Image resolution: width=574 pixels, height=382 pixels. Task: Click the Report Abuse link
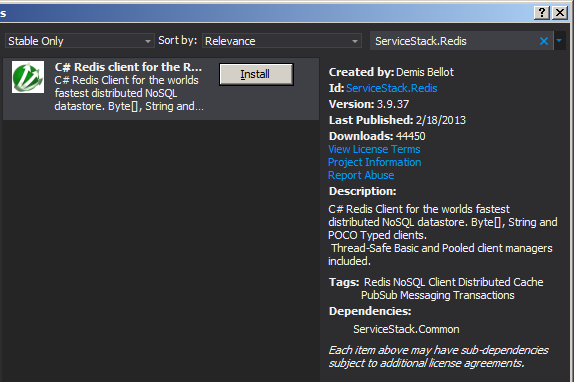[x=361, y=175]
